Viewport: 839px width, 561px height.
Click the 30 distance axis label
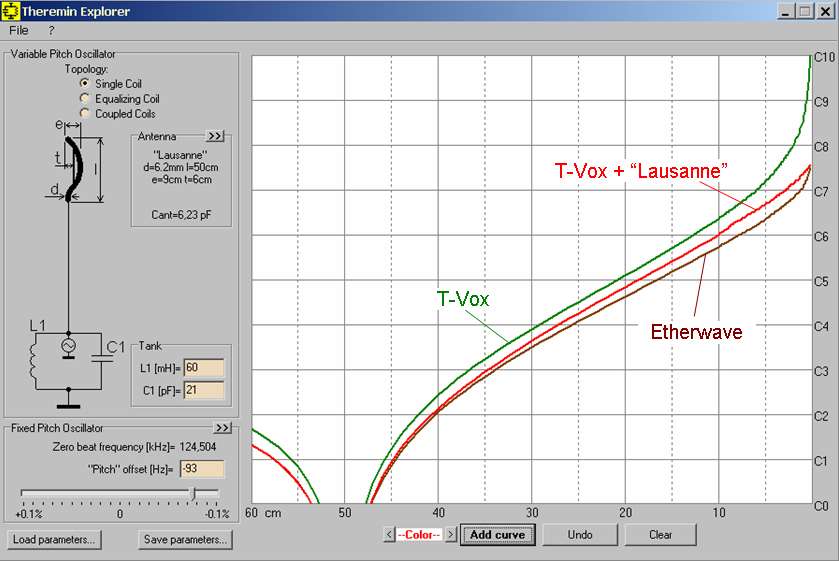(532, 512)
